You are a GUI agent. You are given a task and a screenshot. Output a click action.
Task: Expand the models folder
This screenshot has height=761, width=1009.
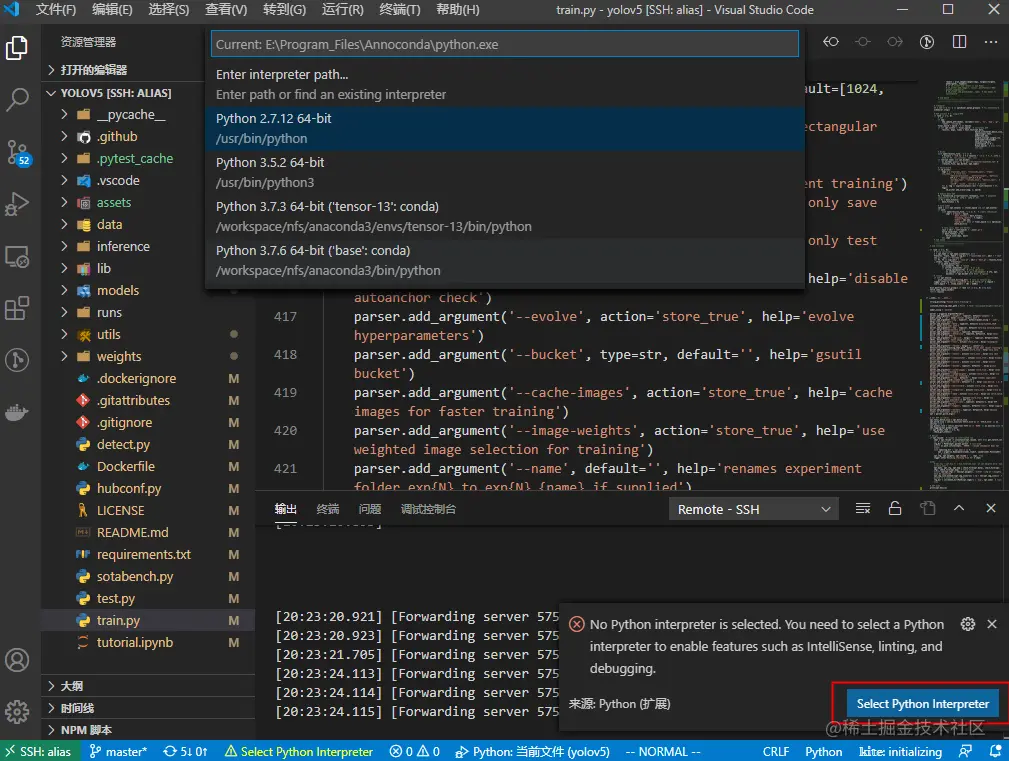pos(118,290)
